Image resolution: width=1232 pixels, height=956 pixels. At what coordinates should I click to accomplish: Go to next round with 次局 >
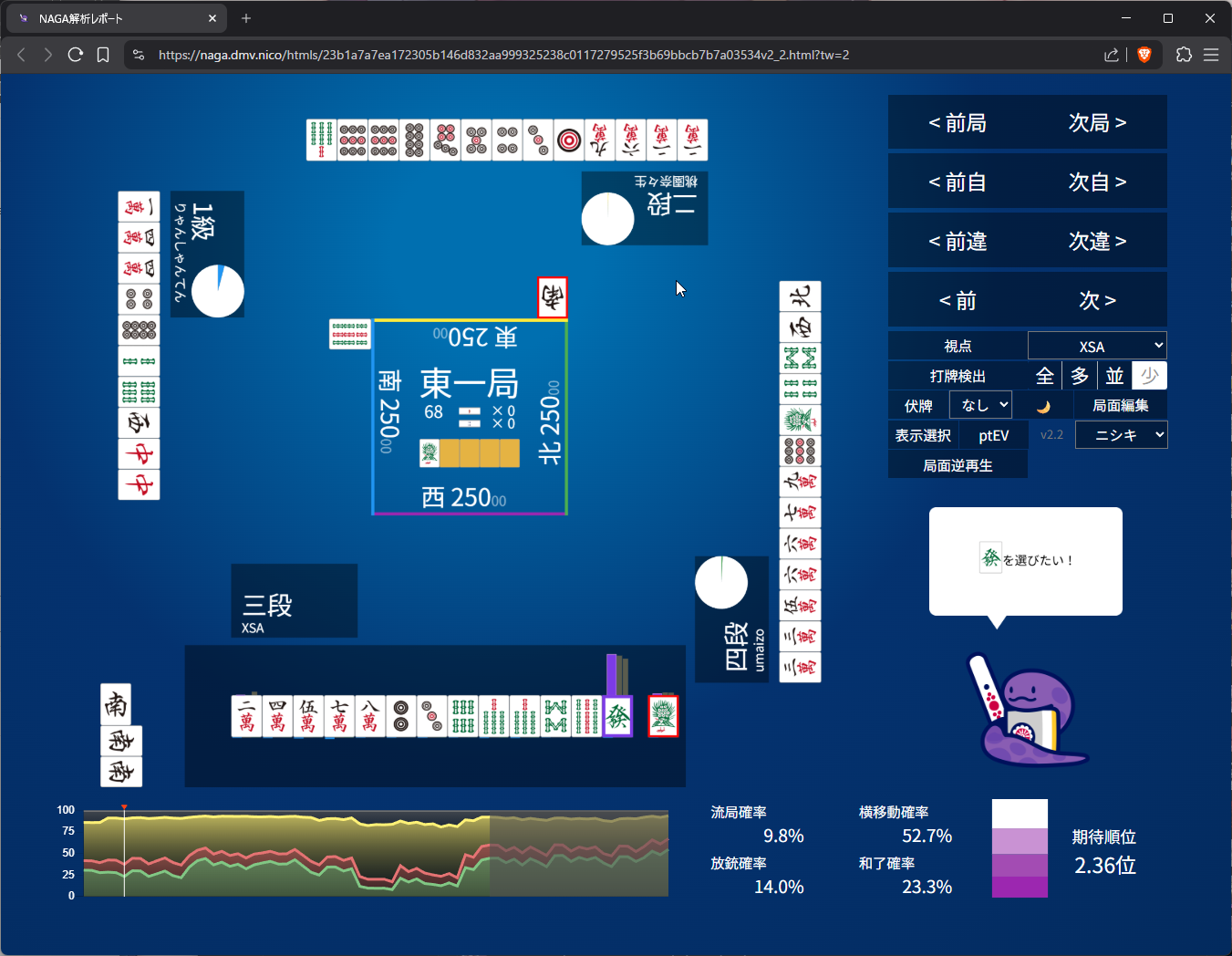[x=1097, y=122]
